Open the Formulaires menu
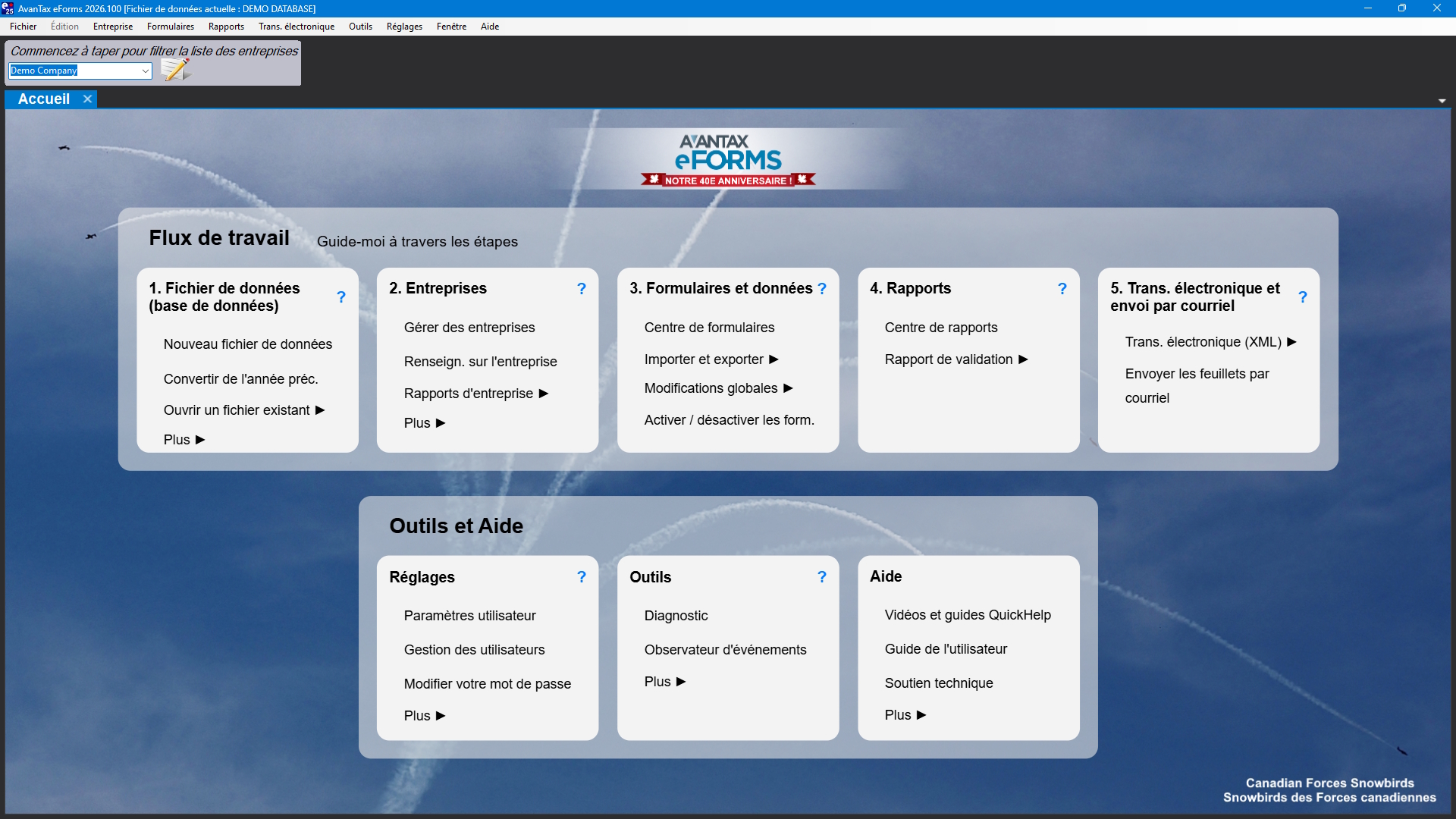This screenshot has width=1456, height=819. coord(170,27)
